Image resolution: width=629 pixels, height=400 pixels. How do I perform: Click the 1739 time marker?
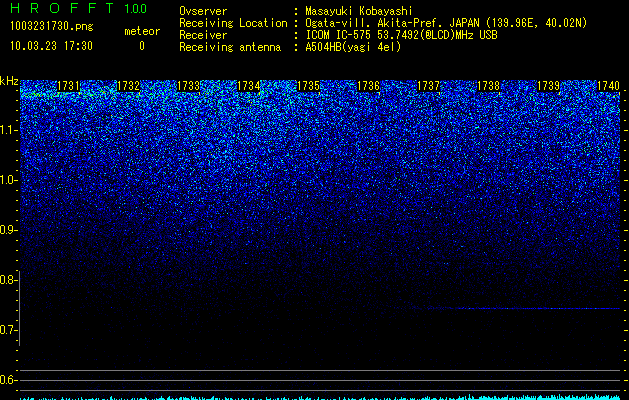[x=548, y=86]
